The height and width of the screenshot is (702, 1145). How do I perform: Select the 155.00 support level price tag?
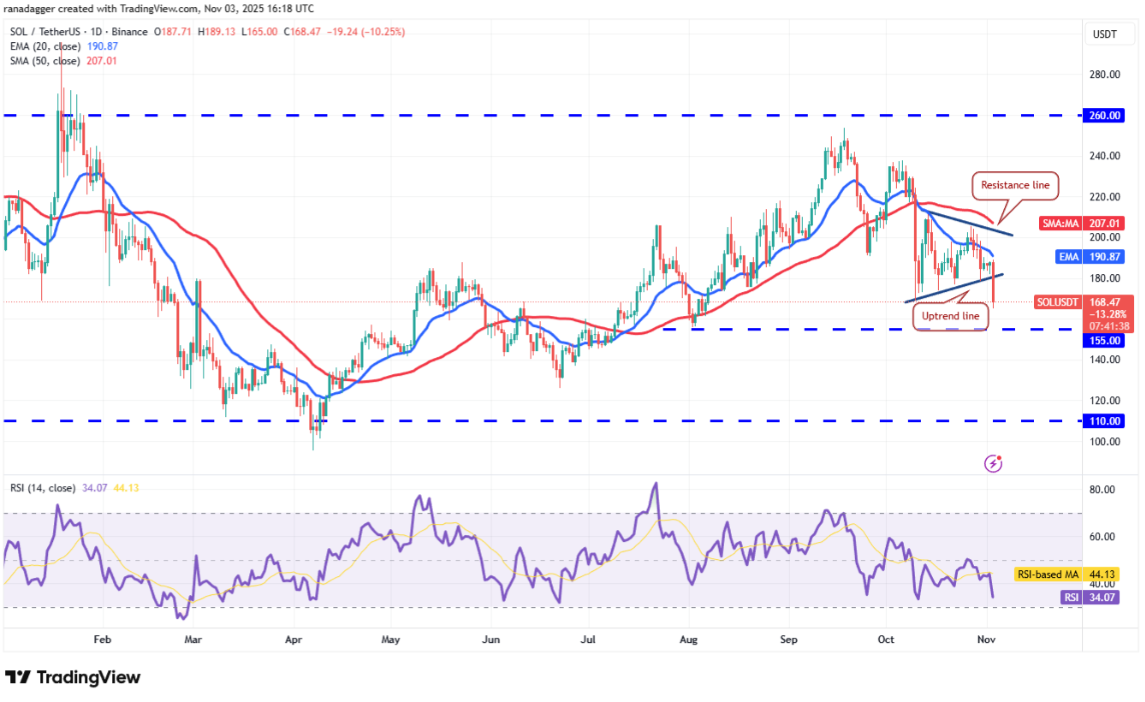click(x=1103, y=340)
